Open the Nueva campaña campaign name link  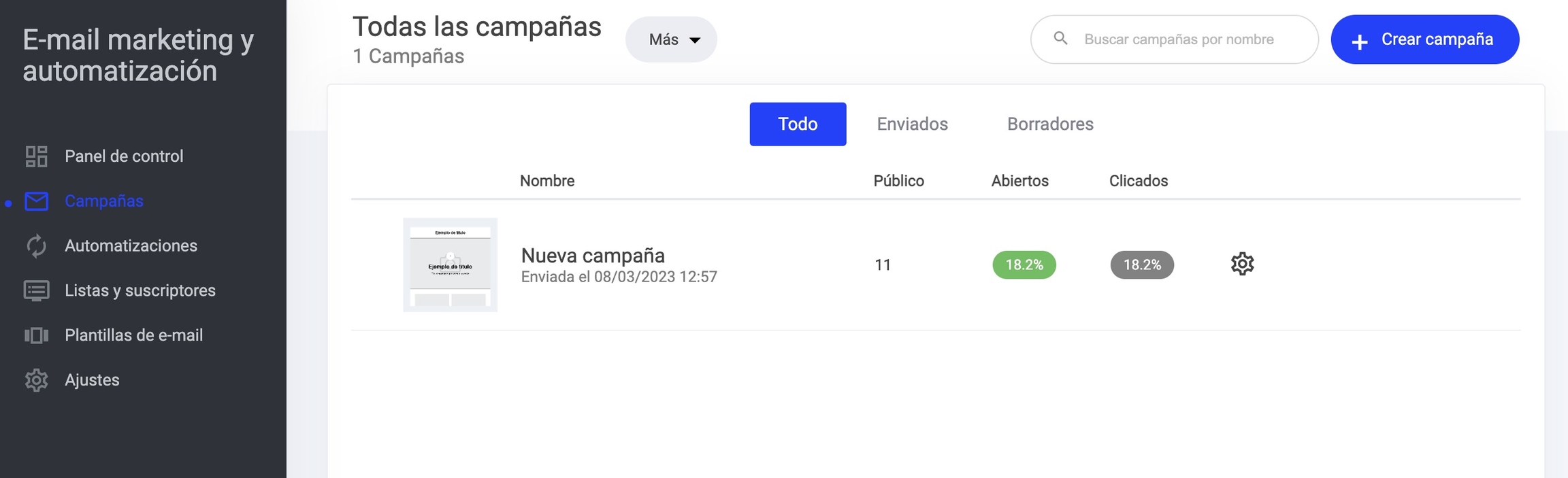[x=593, y=256]
